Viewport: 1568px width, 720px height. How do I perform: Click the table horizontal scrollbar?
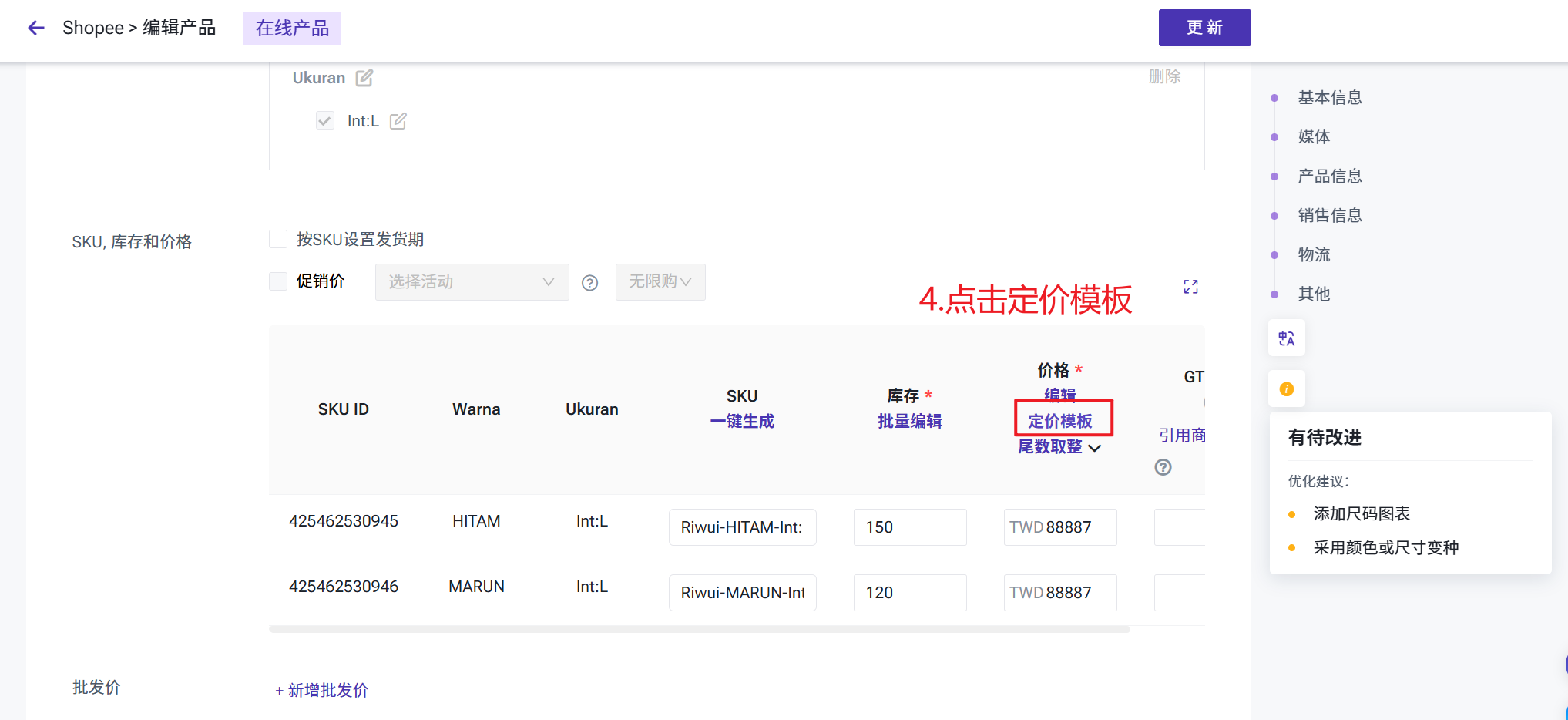pos(699,630)
